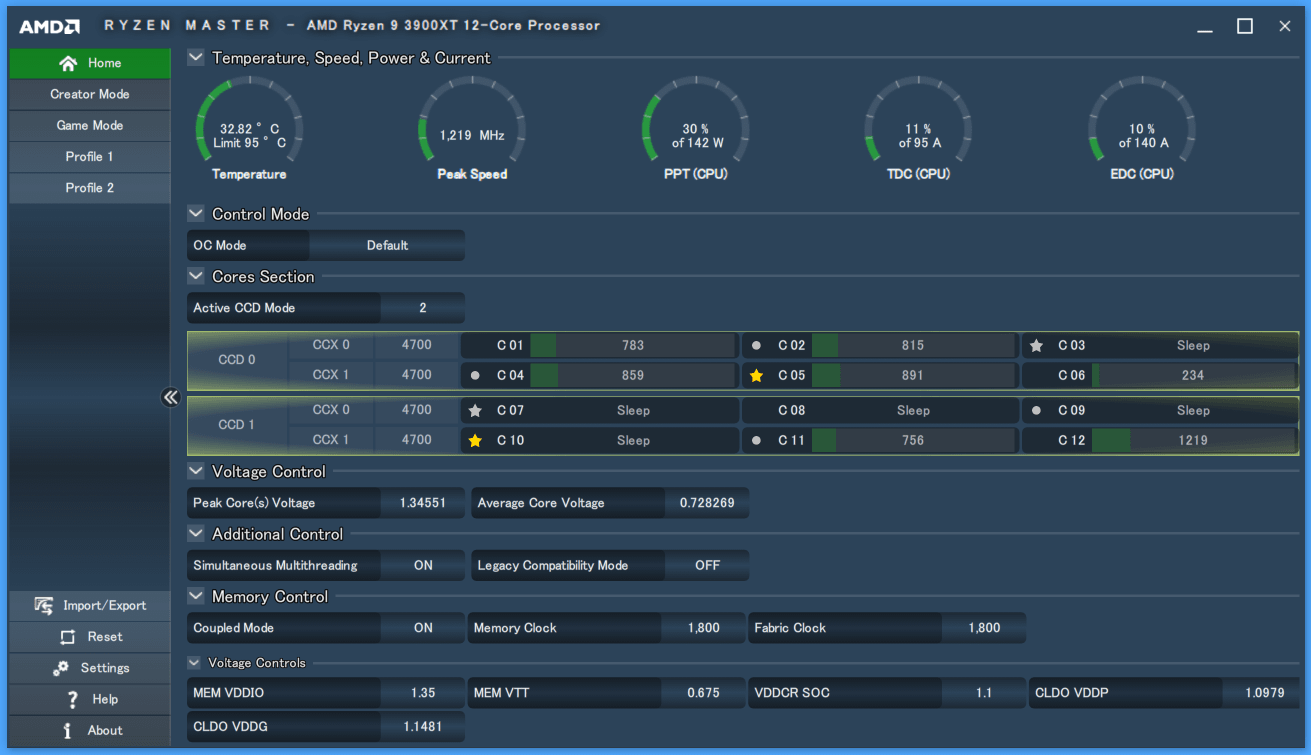Click core C 12 speed bar
Screen dimensions: 1311x755
click(x=1193, y=440)
